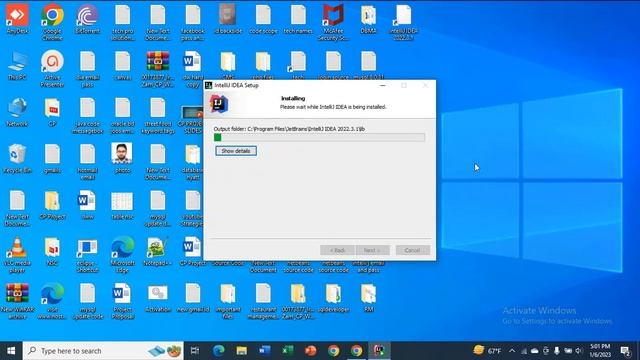
Task: Open Word from the taskbar
Action: tap(264, 351)
